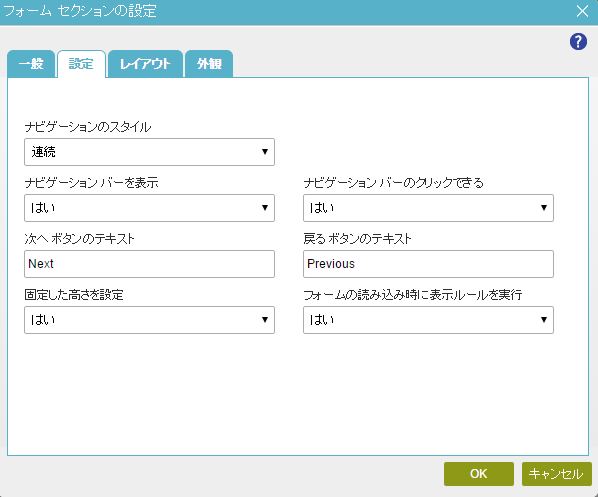
Task: Click the arrow of 固定した高さを設定 select
Action: tap(265, 320)
